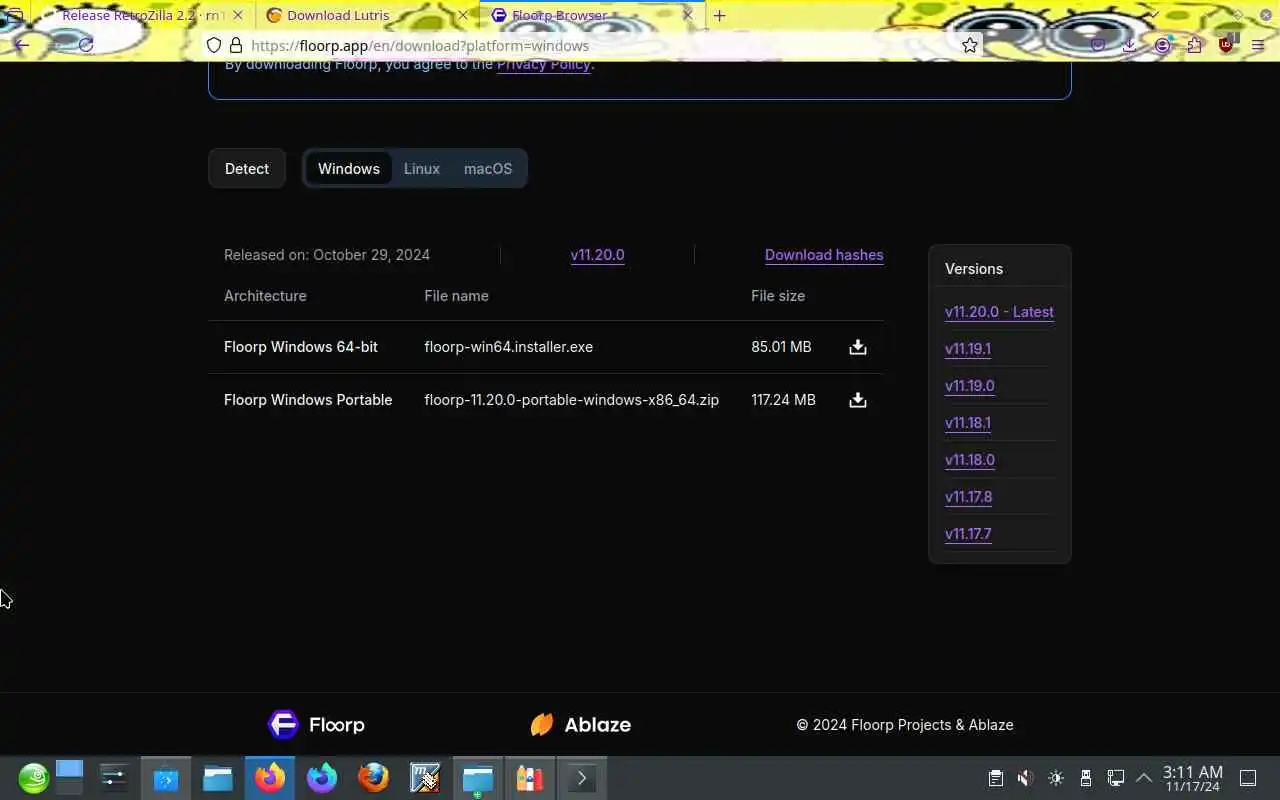Close the Release RetroZilla tab
Image resolution: width=1280 pixels, height=800 pixels.
point(237,15)
